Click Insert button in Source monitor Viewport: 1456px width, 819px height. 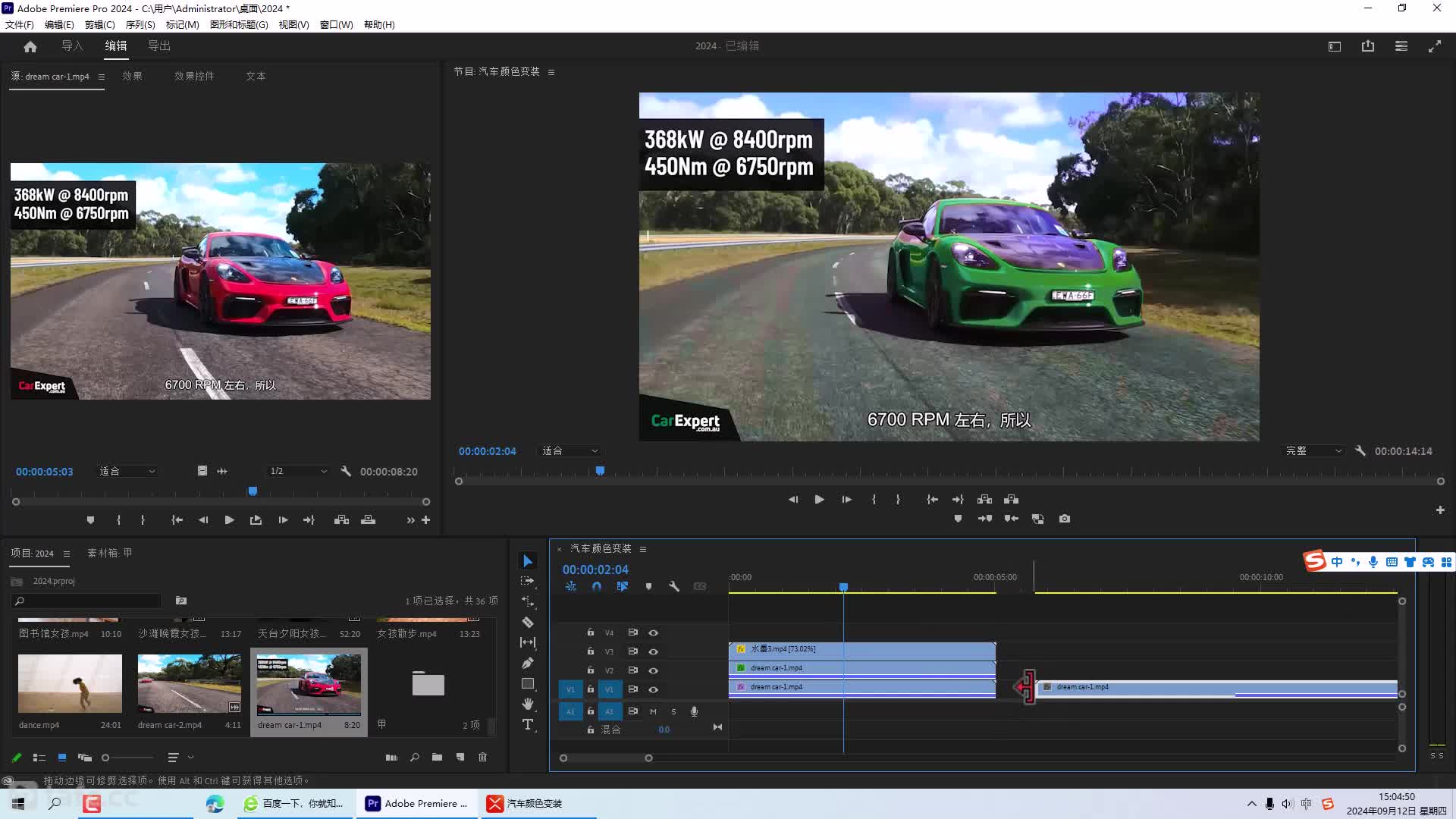341,519
